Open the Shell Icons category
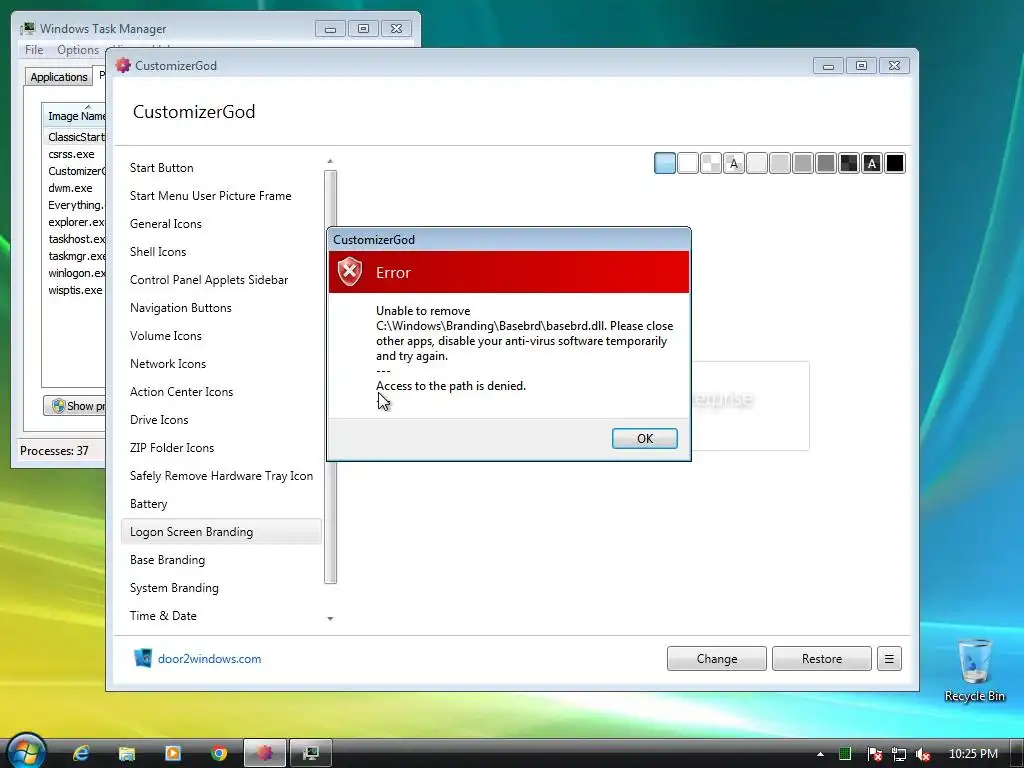1024x768 pixels. point(221,252)
